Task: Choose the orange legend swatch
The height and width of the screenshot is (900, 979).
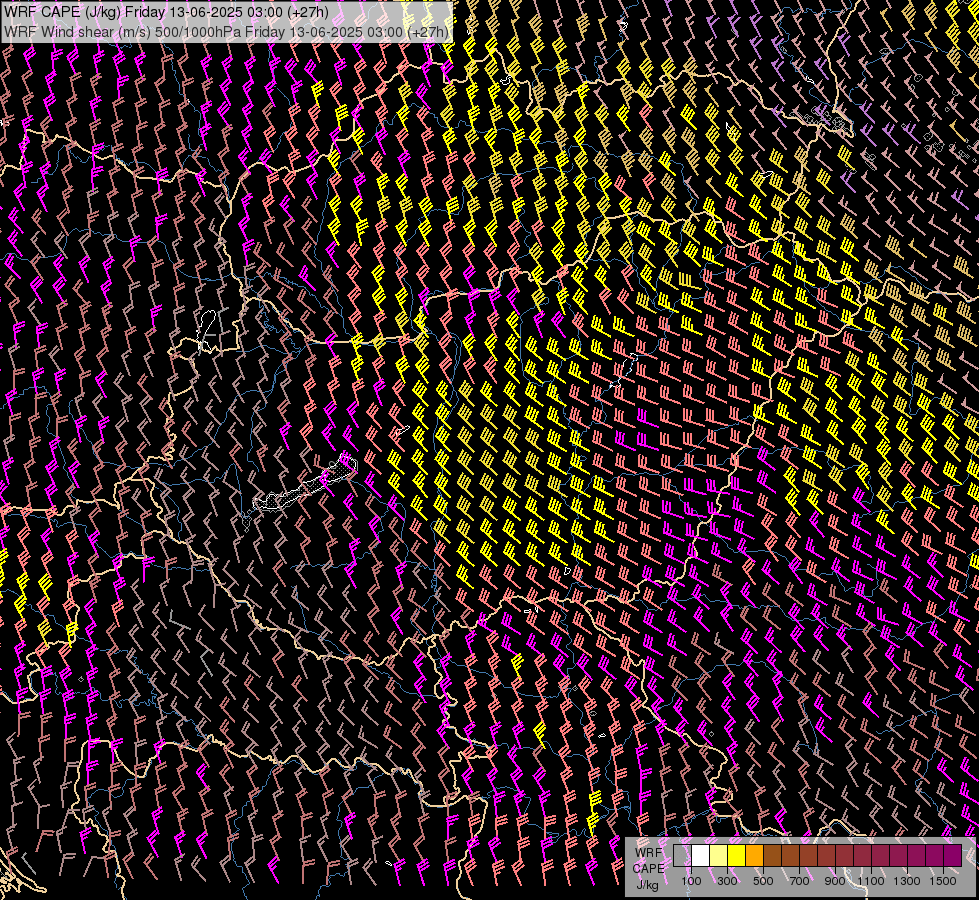Action: point(754,856)
